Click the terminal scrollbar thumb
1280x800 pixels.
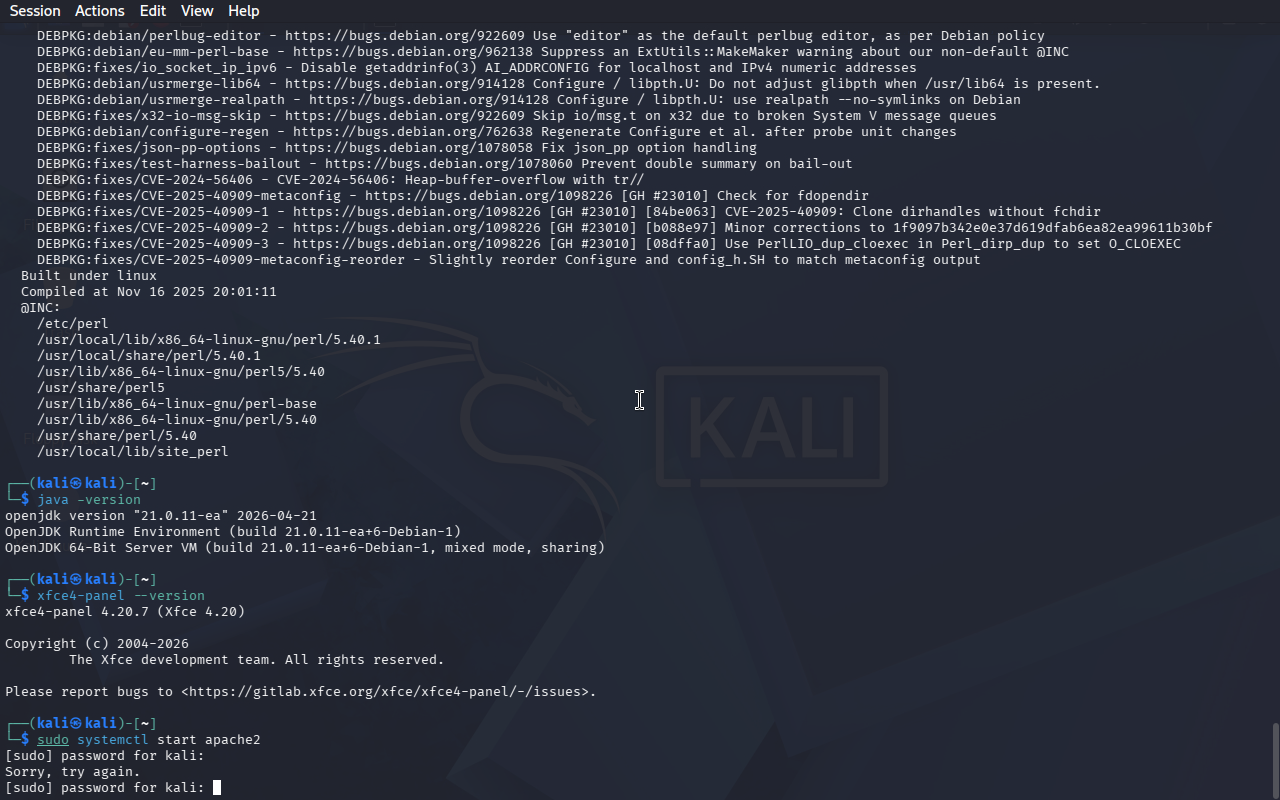click(1275, 761)
